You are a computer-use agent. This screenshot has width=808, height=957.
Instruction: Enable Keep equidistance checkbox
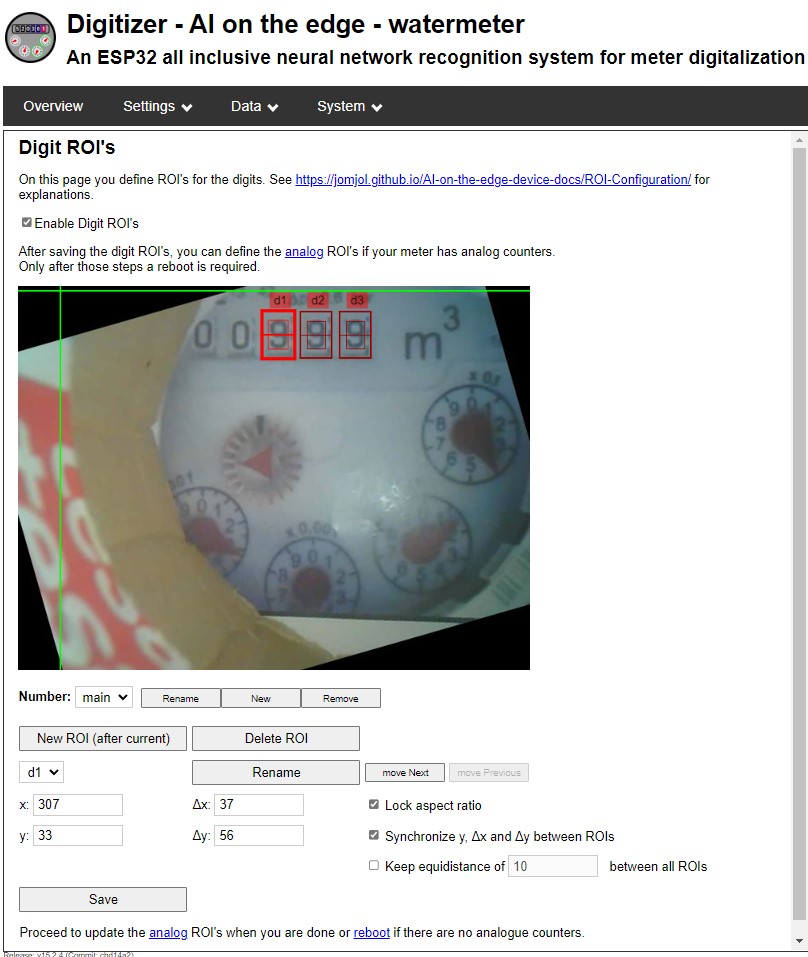pos(374,866)
